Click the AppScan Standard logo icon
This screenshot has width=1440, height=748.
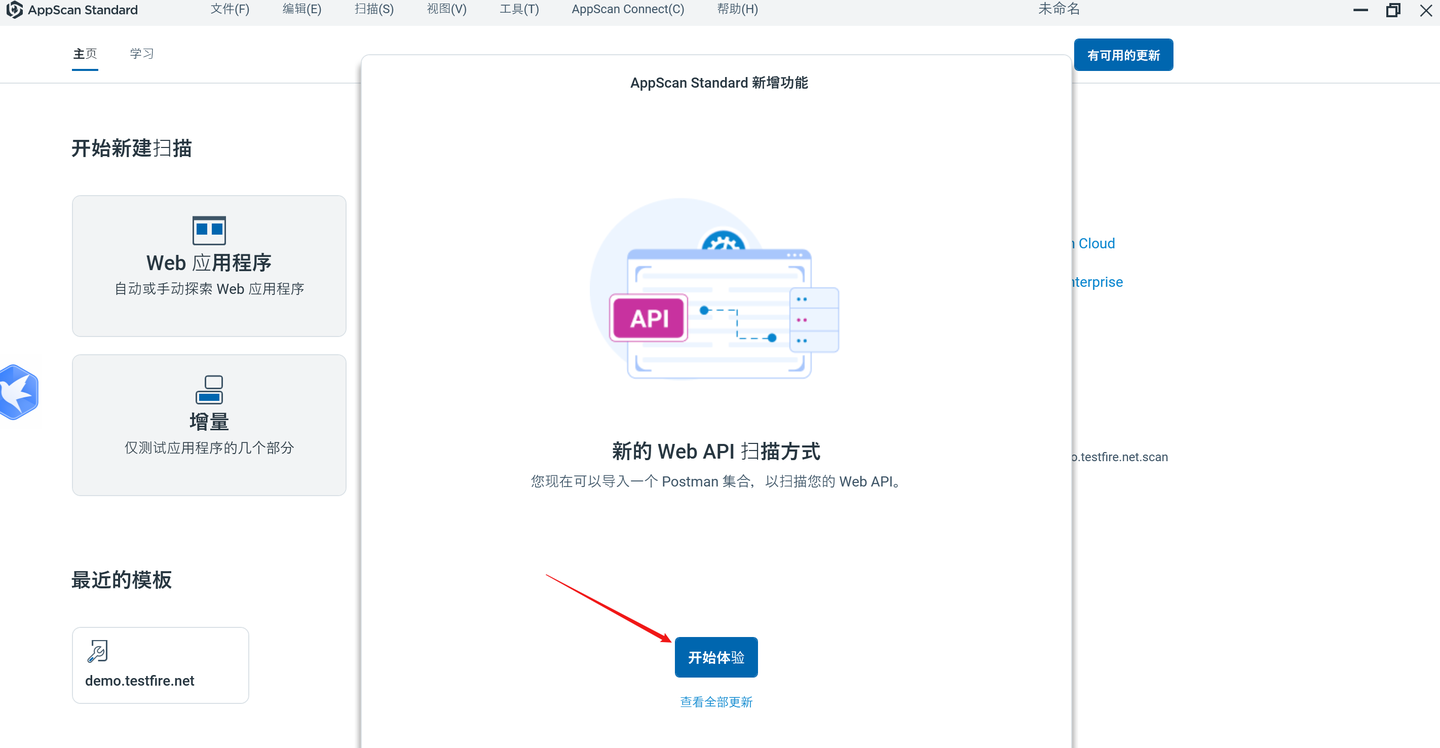(x=15, y=10)
